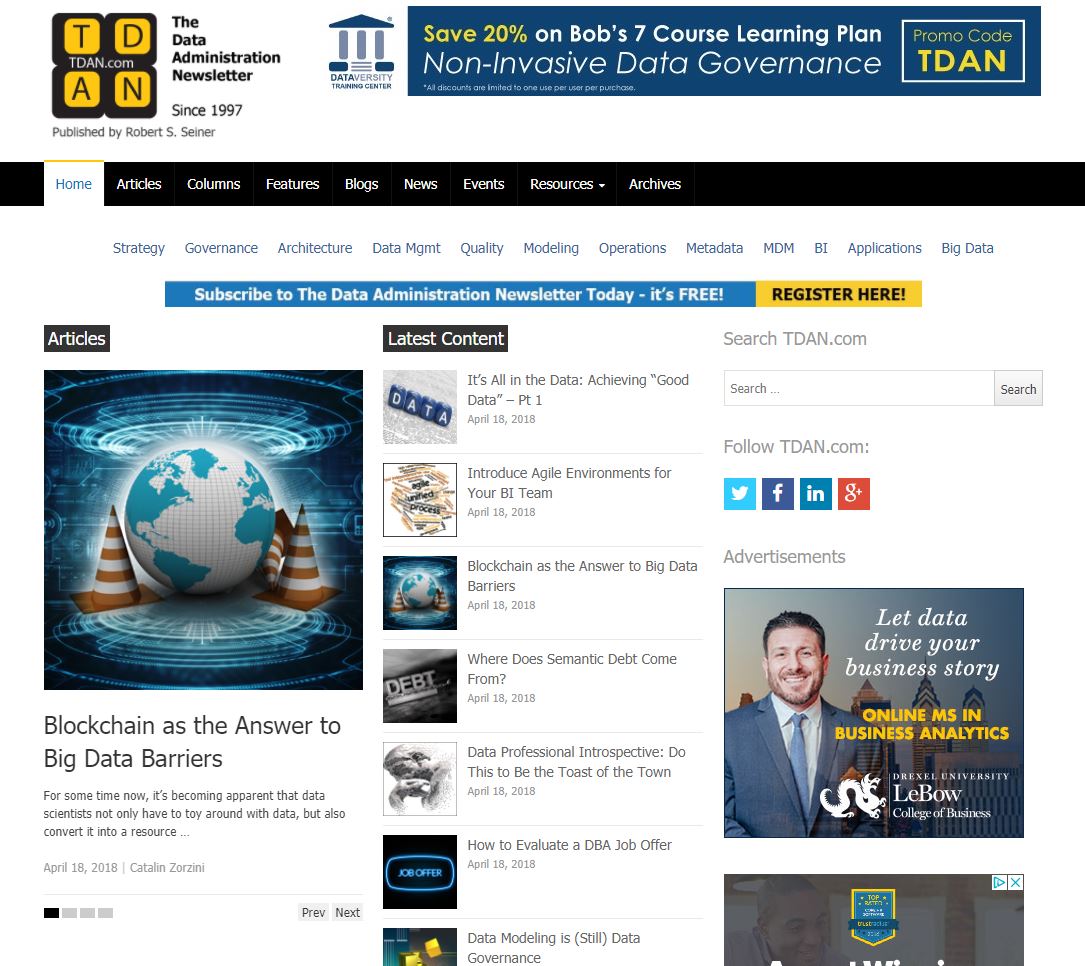
Task: Open "Data Professional Introspective" article link
Action: pyautogui.click(x=576, y=762)
